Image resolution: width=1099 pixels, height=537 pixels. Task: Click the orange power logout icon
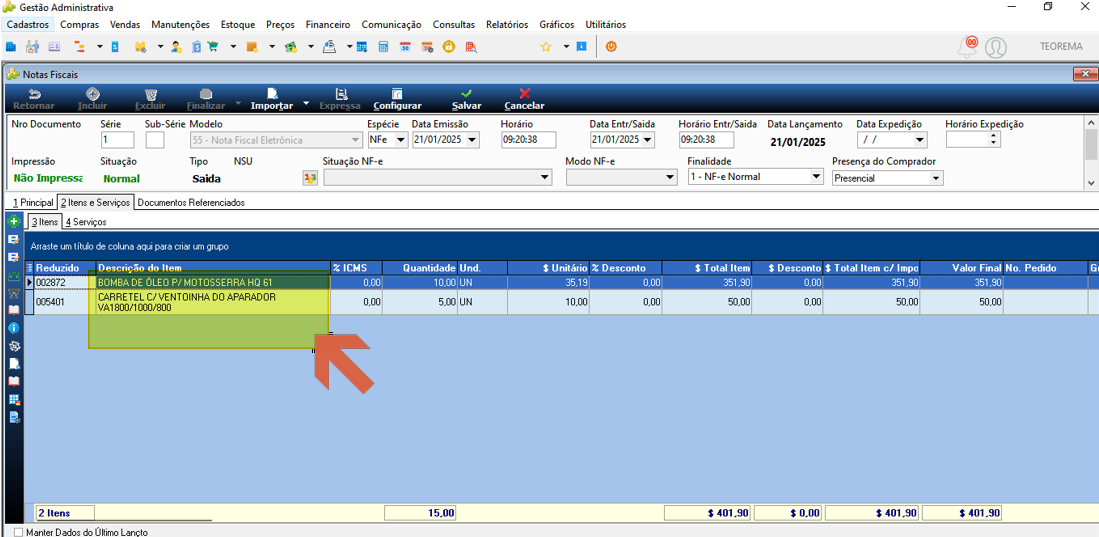point(610,47)
